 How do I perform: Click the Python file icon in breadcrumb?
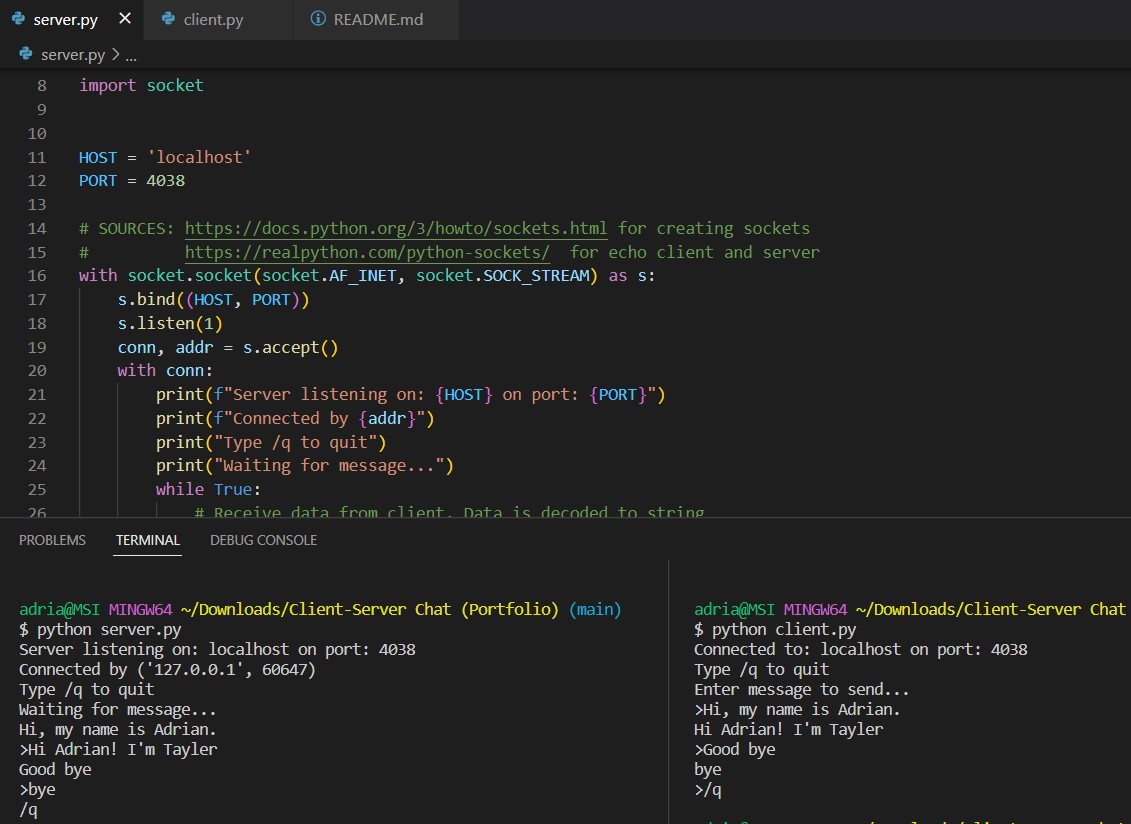coord(26,54)
